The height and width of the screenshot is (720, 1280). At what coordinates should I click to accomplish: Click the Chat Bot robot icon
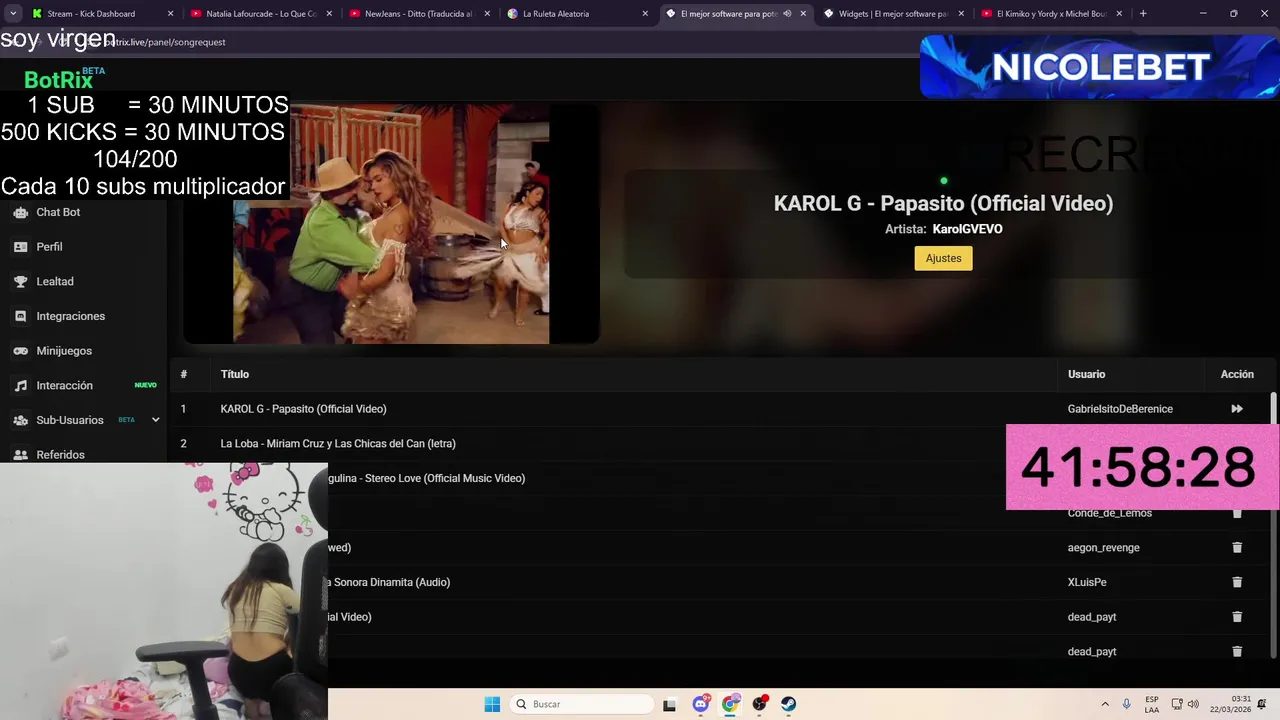20,212
